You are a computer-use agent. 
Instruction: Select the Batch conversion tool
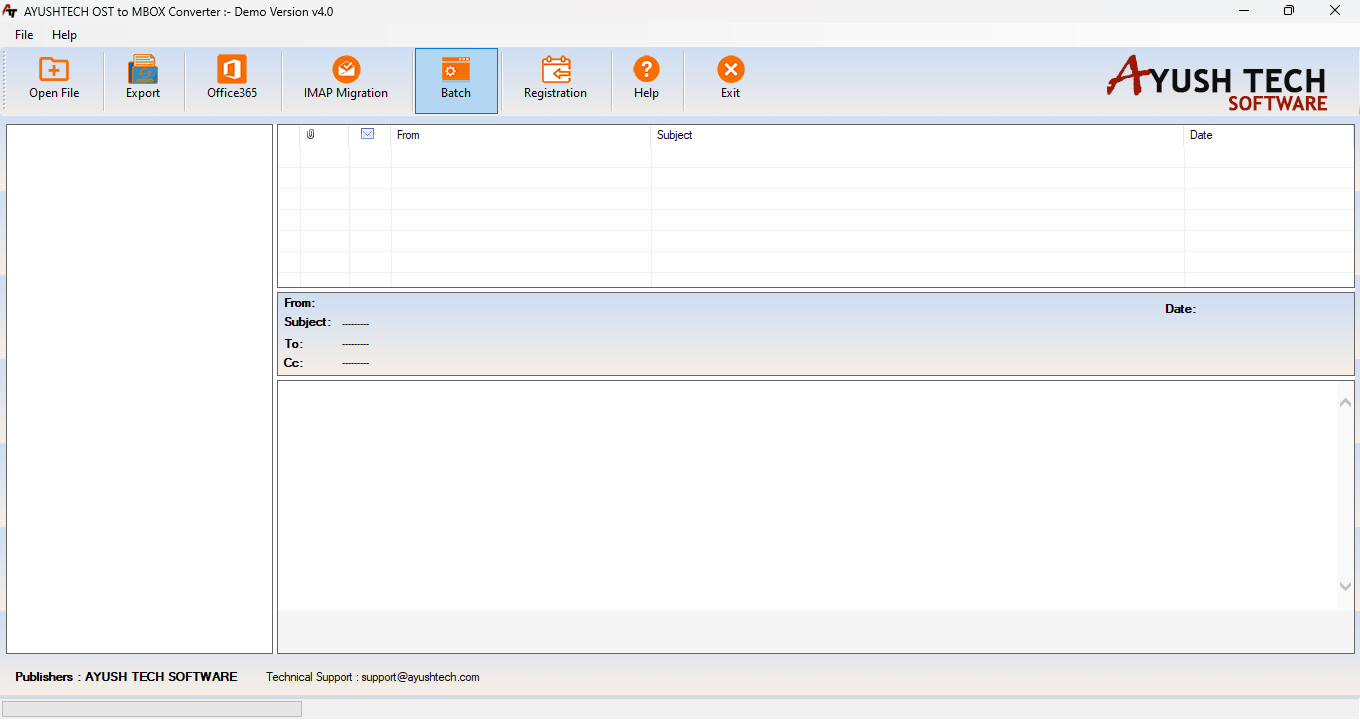tap(456, 80)
